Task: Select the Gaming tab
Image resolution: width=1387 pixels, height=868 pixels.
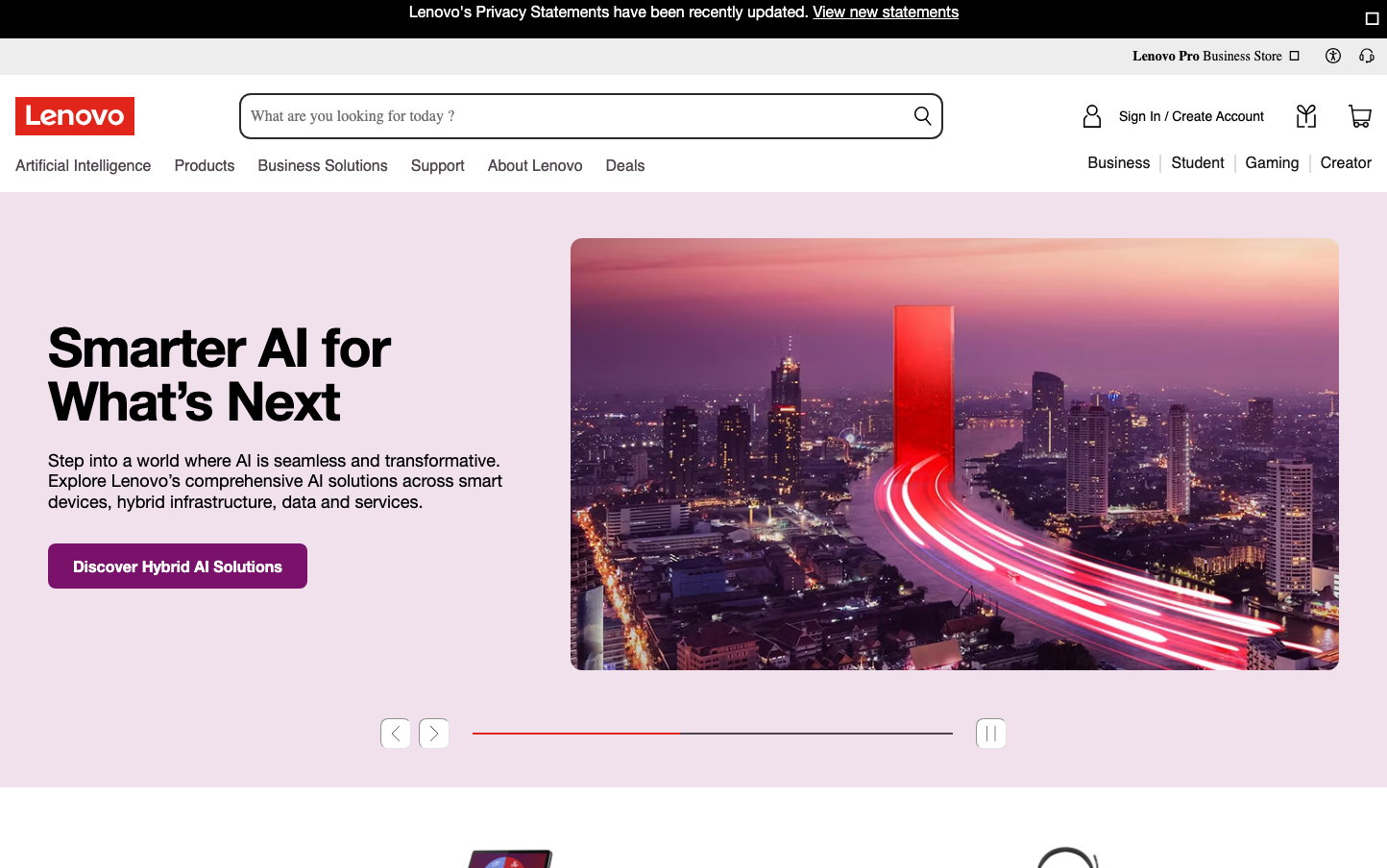Action: (x=1272, y=163)
